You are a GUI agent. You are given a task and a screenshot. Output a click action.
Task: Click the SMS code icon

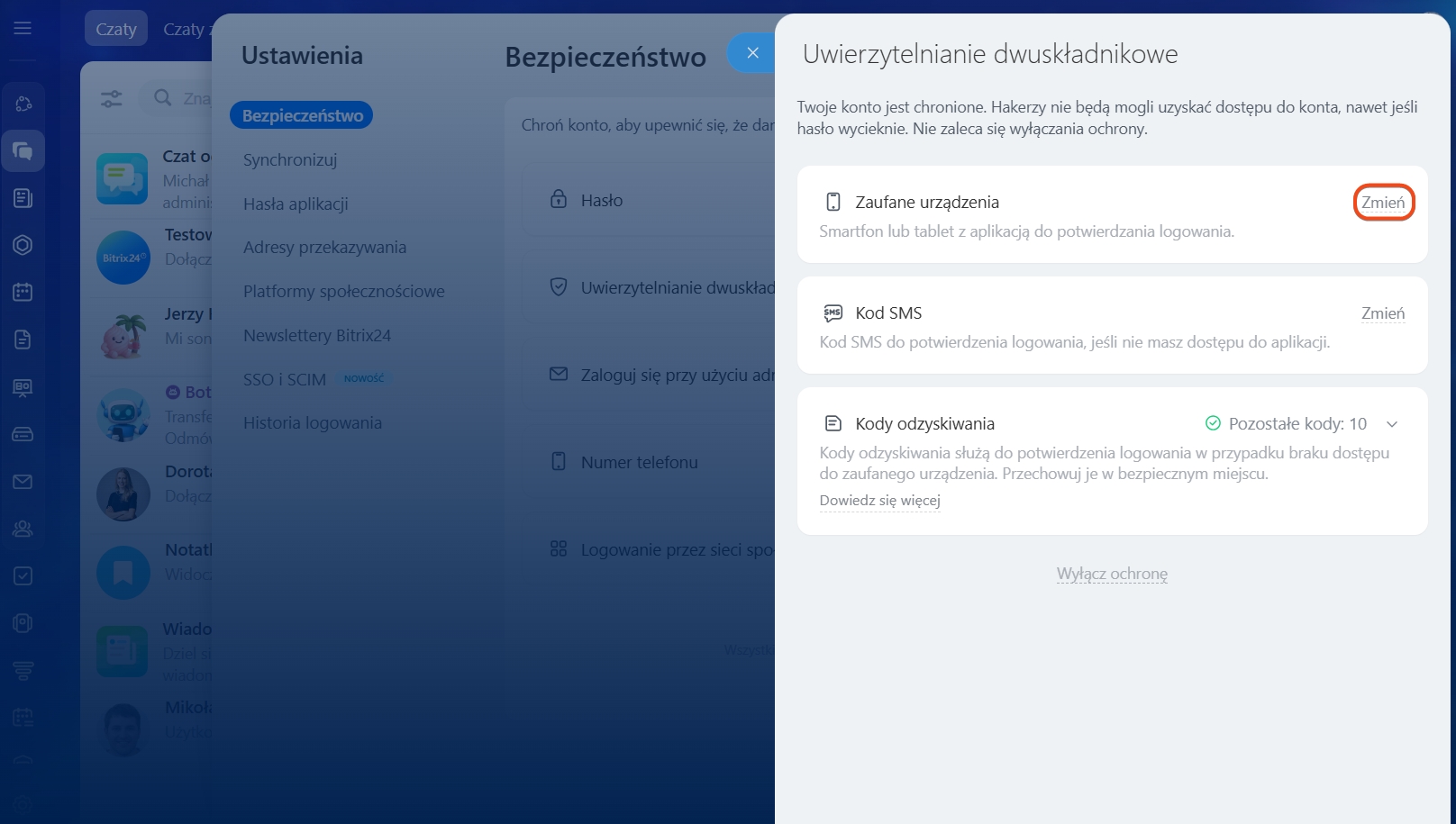click(x=833, y=313)
